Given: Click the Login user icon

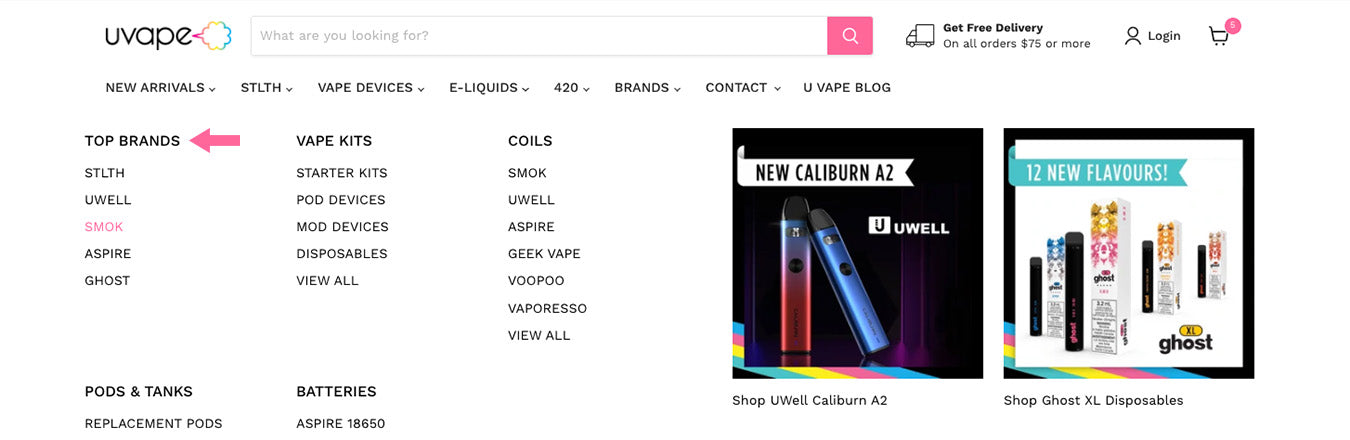Looking at the screenshot, I should coord(1132,36).
